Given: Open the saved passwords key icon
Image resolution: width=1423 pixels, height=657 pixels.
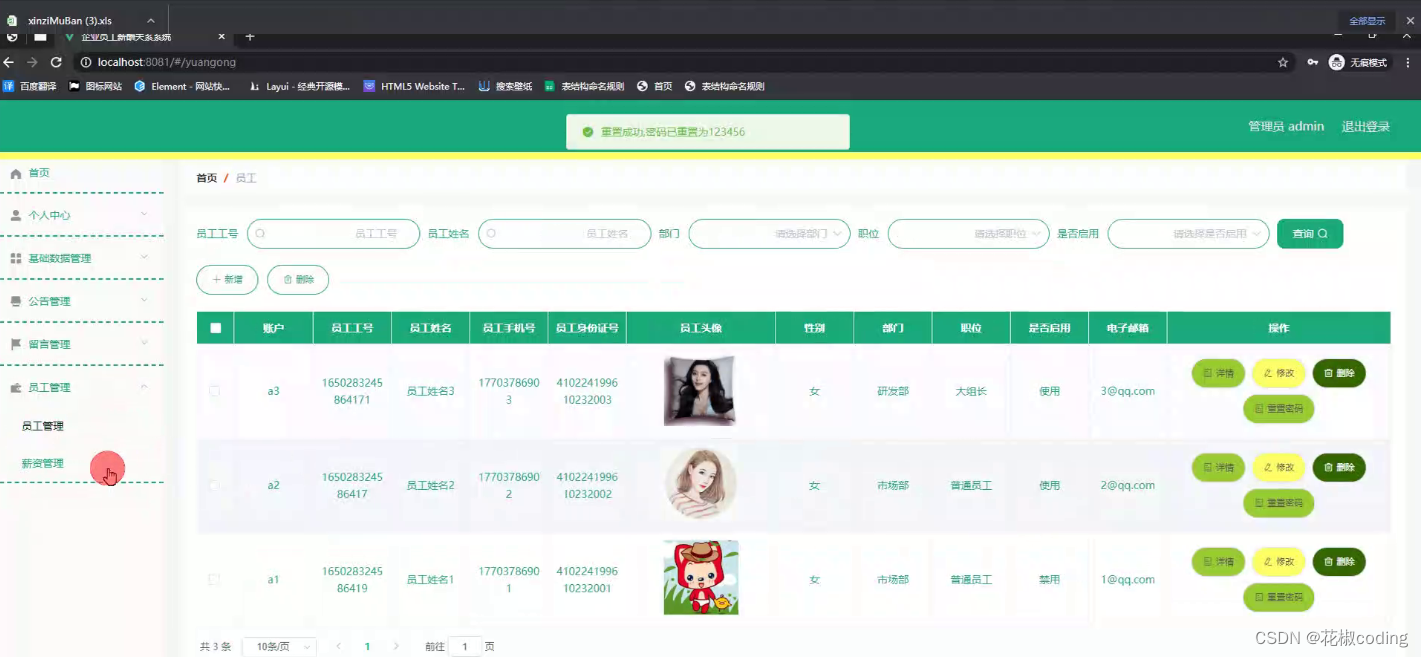Looking at the screenshot, I should (1312, 62).
